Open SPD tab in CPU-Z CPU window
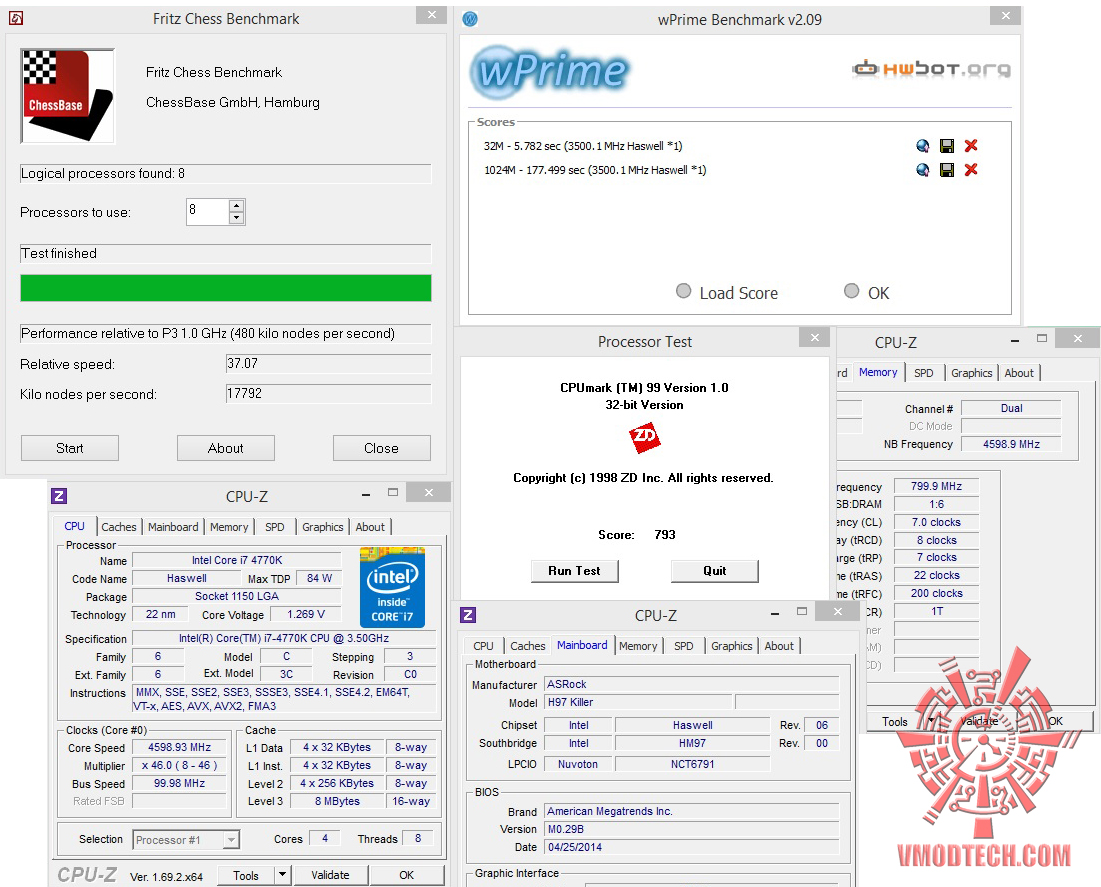 [275, 527]
